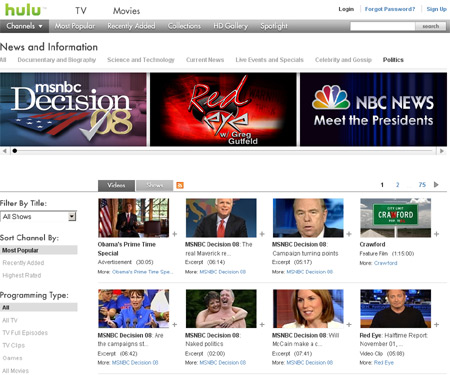Open the Movies section
The image size is (450, 375).
click(126, 11)
